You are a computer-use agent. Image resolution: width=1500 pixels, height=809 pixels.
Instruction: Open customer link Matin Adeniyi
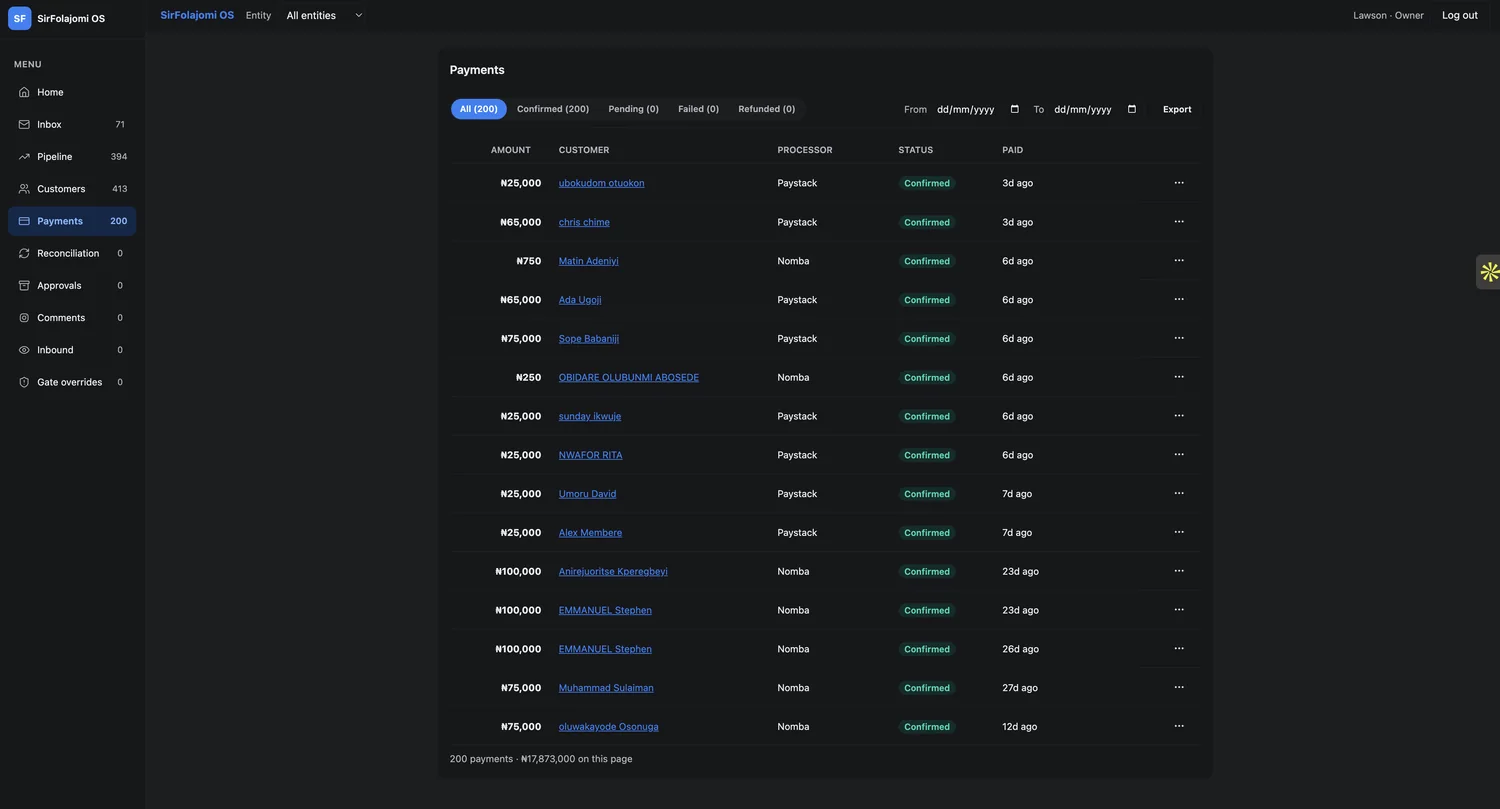(x=588, y=261)
